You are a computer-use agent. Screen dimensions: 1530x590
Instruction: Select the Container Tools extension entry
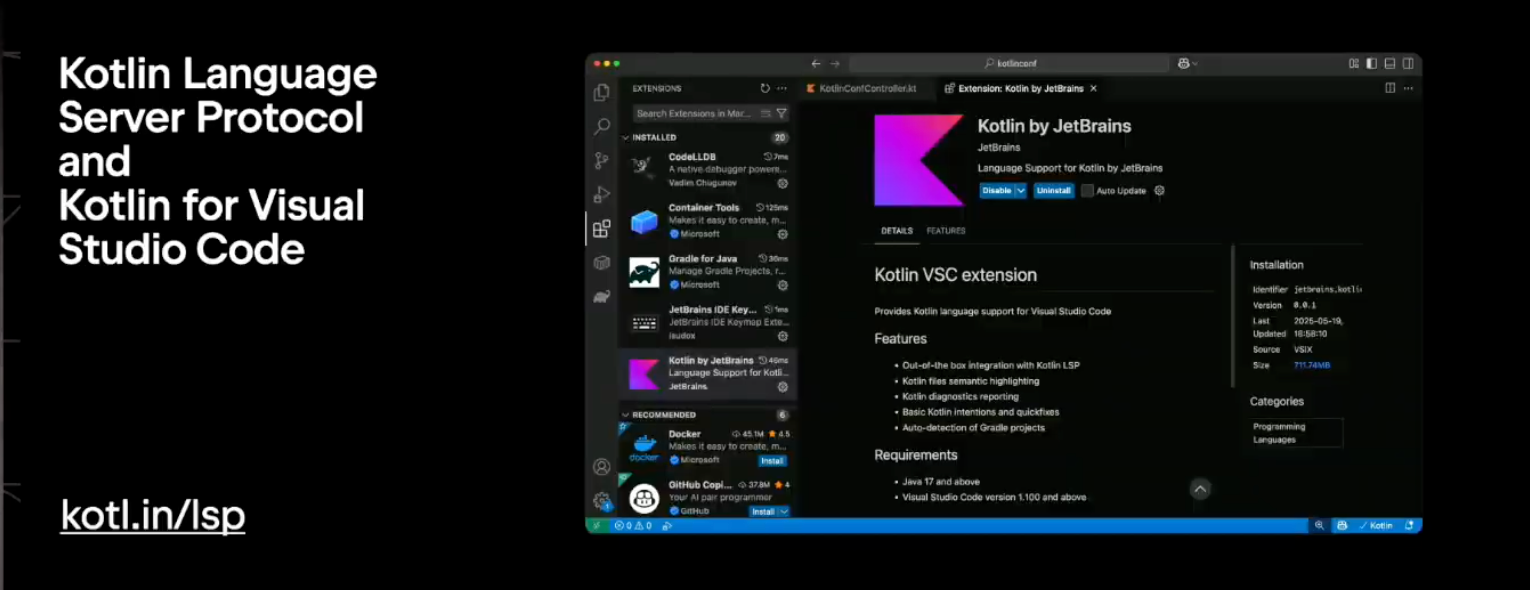707,221
